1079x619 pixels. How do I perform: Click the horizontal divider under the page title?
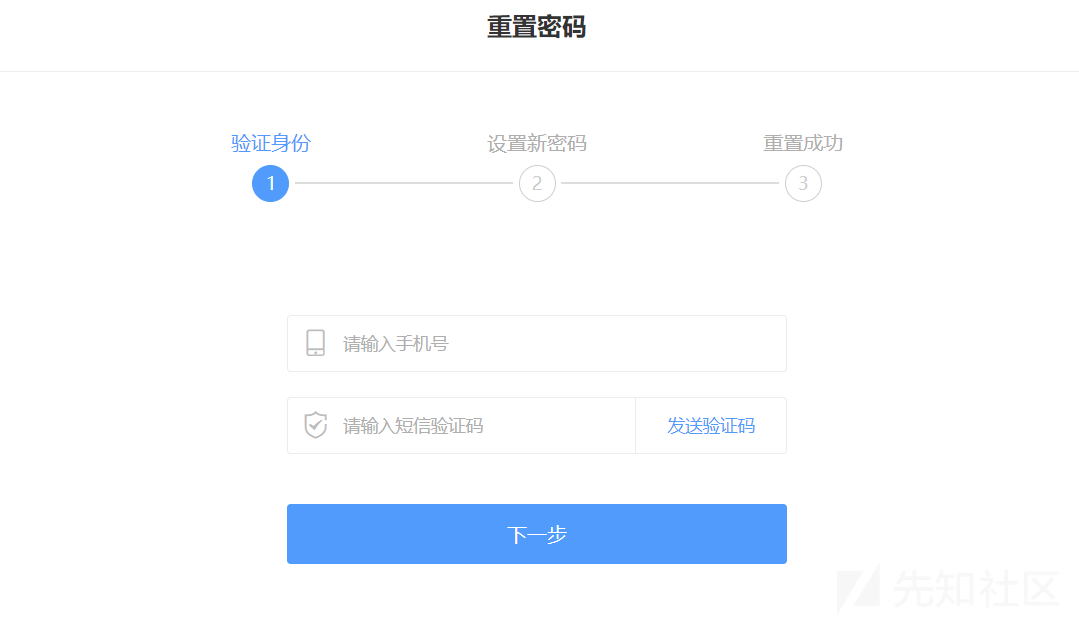tap(540, 71)
